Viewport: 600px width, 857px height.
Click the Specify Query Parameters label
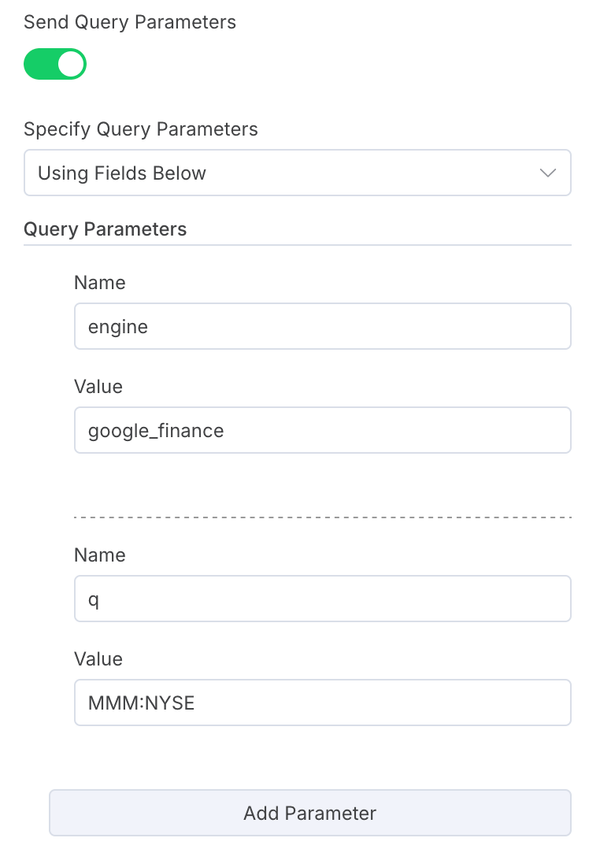pyautogui.click(x=140, y=129)
